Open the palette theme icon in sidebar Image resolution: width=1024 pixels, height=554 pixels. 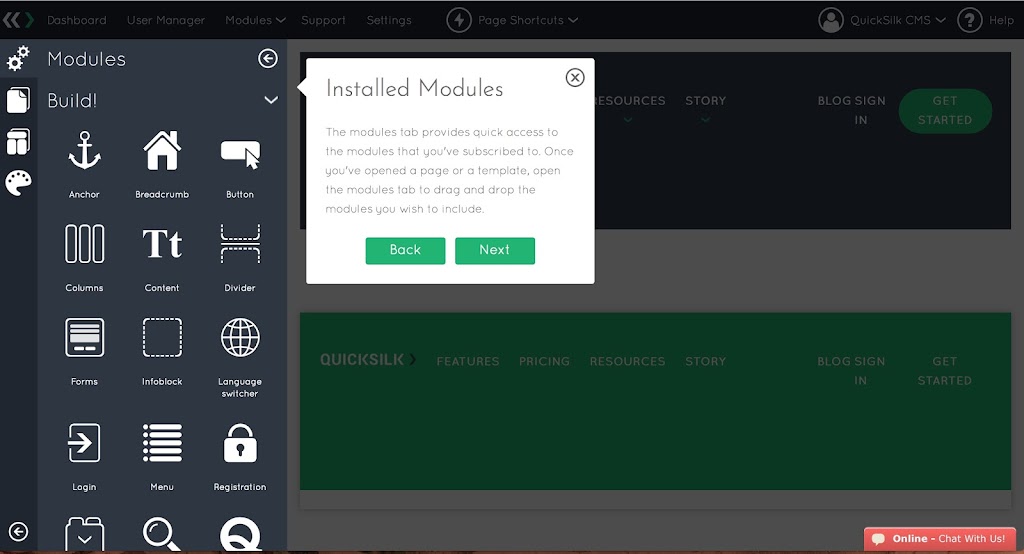(18, 183)
